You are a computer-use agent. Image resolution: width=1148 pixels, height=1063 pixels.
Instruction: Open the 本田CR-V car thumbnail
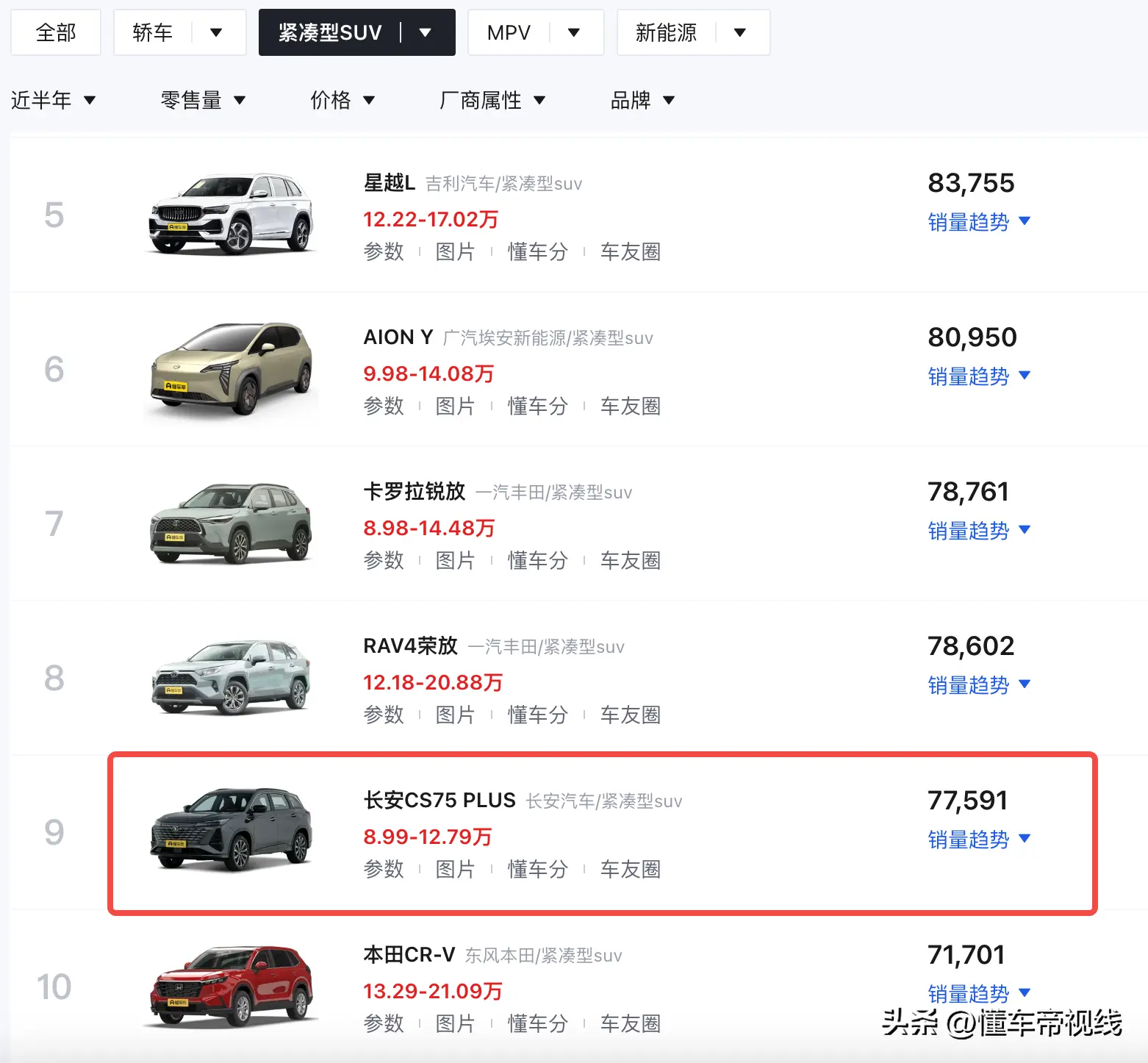(232, 986)
